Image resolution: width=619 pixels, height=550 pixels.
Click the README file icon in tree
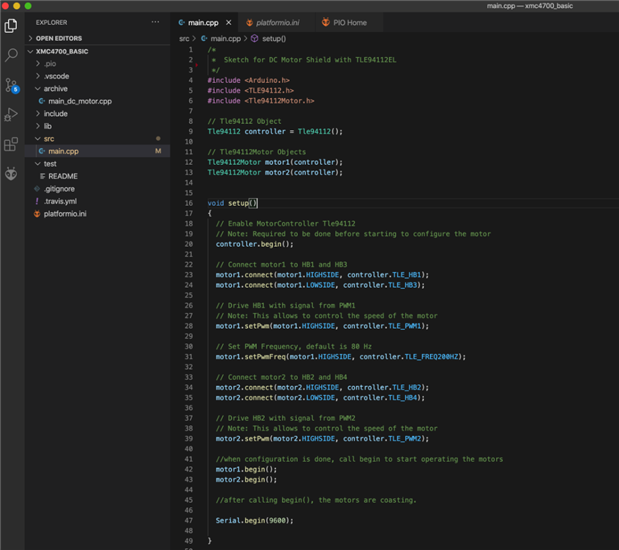[x=42, y=176]
